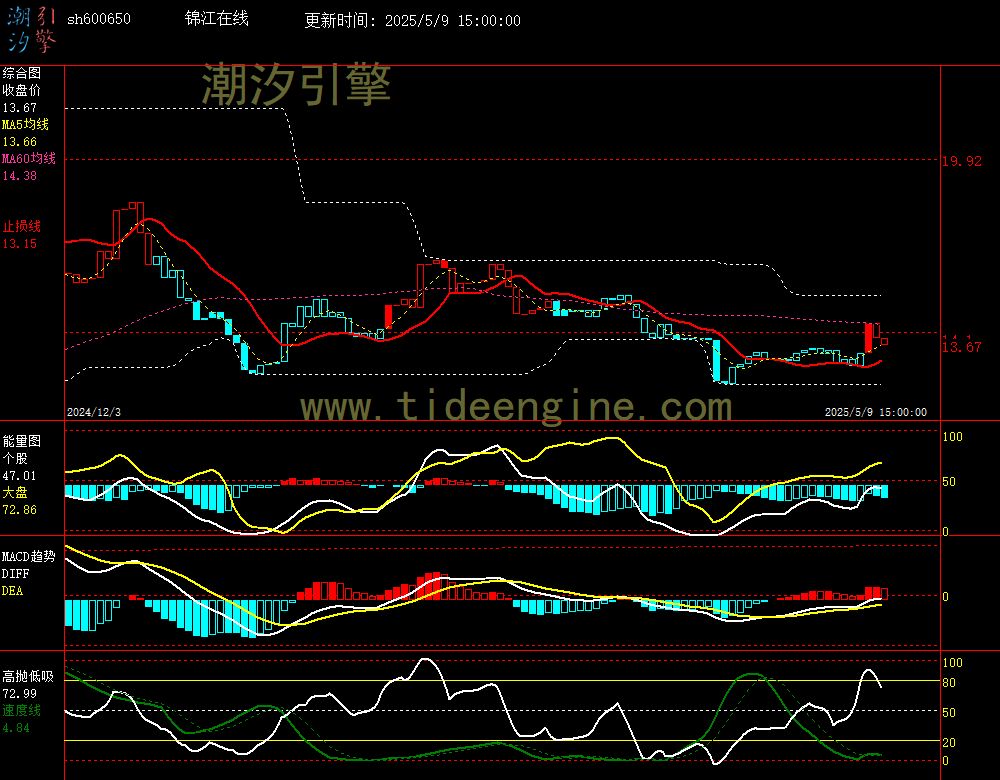Click the DEA legend label
This screenshot has width=1000, height=780.
click(13, 591)
